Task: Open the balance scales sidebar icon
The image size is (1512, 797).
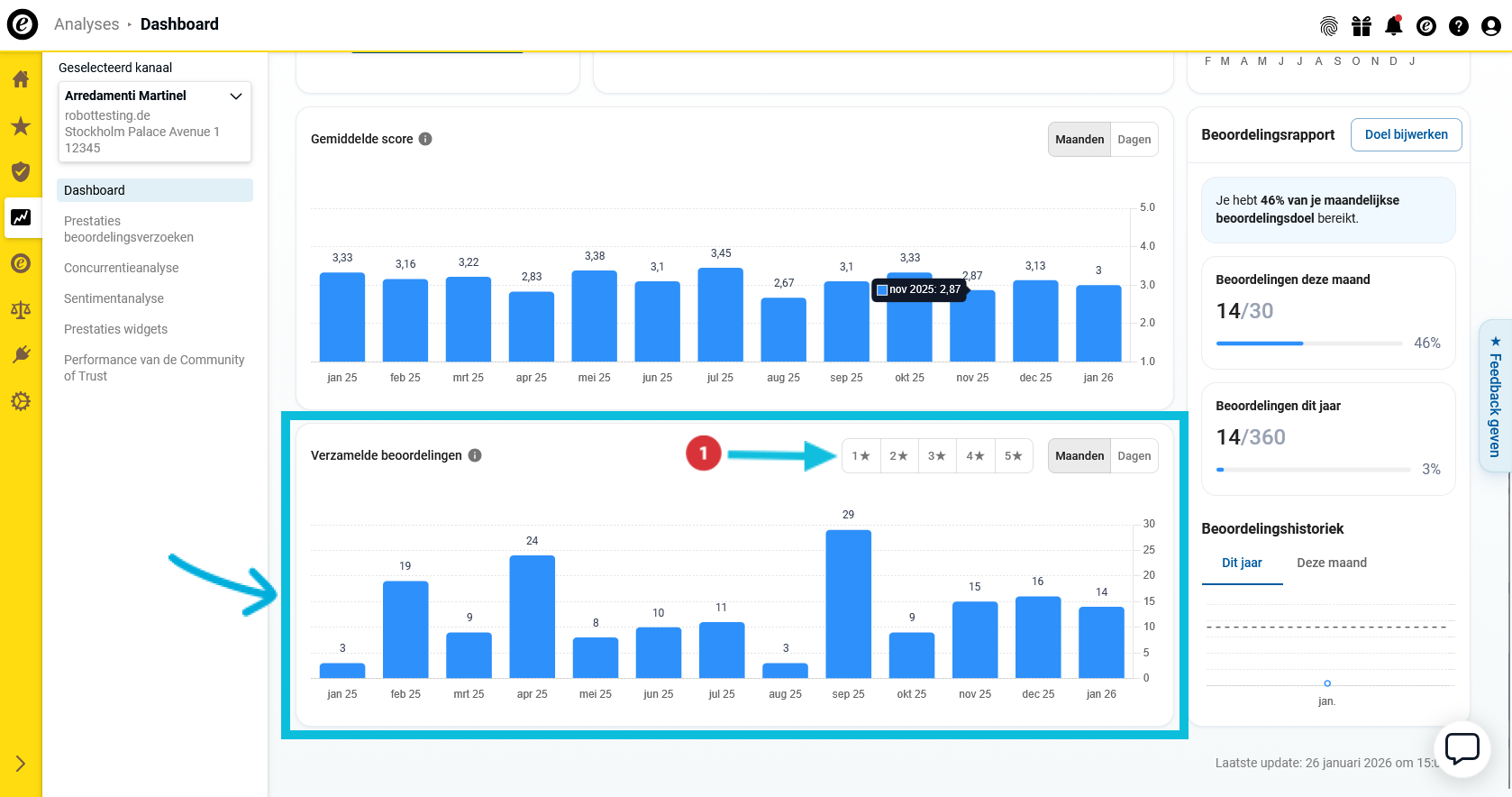Action: 21,310
